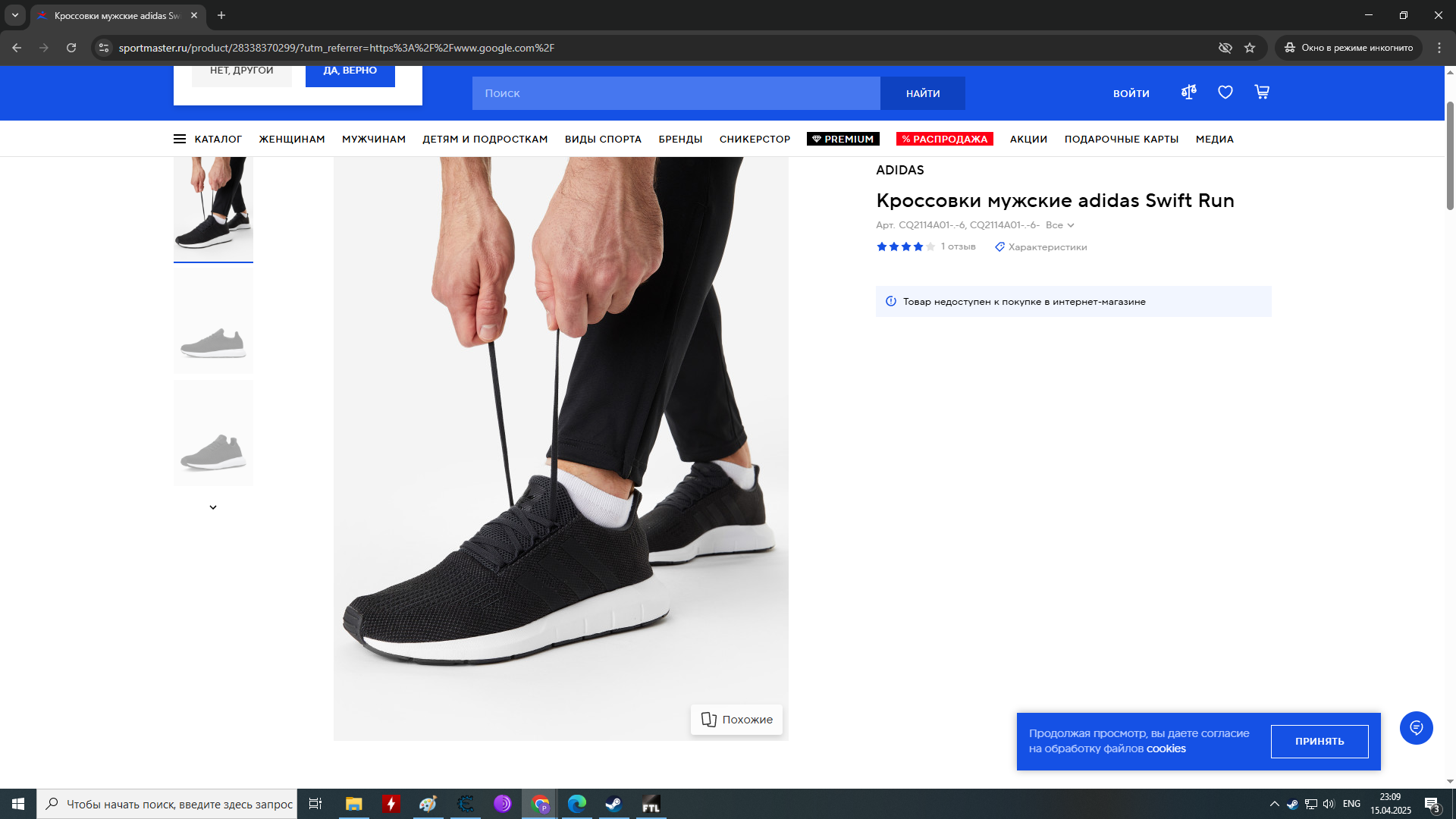Click the Похожие similar items button

pos(736,720)
